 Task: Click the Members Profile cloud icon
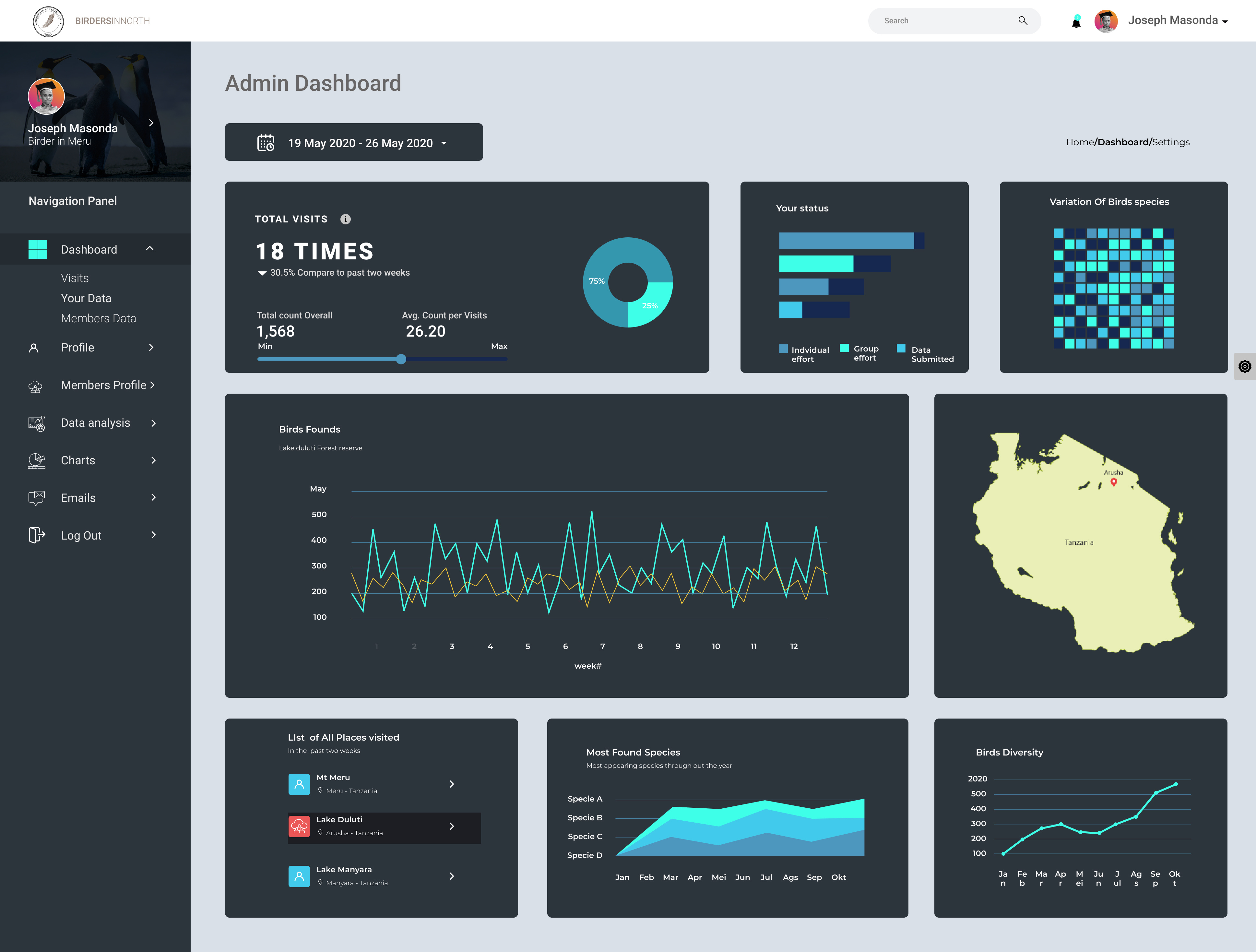click(x=35, y=386)
